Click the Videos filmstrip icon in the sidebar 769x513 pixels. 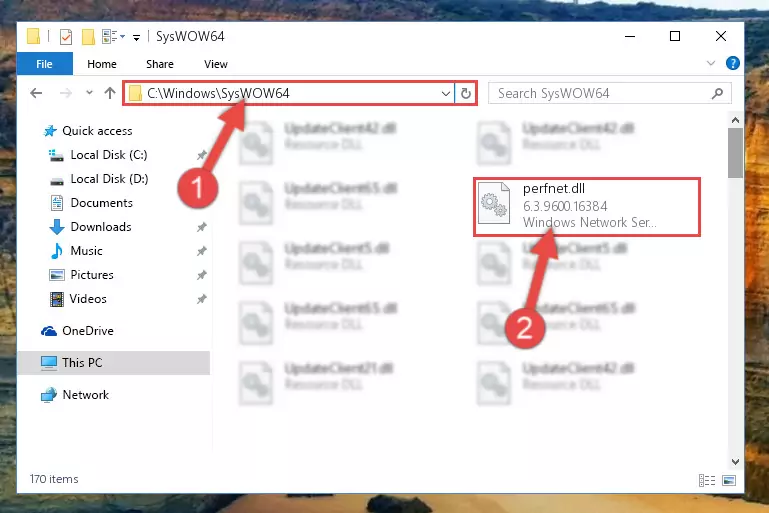tap(57, 299)
